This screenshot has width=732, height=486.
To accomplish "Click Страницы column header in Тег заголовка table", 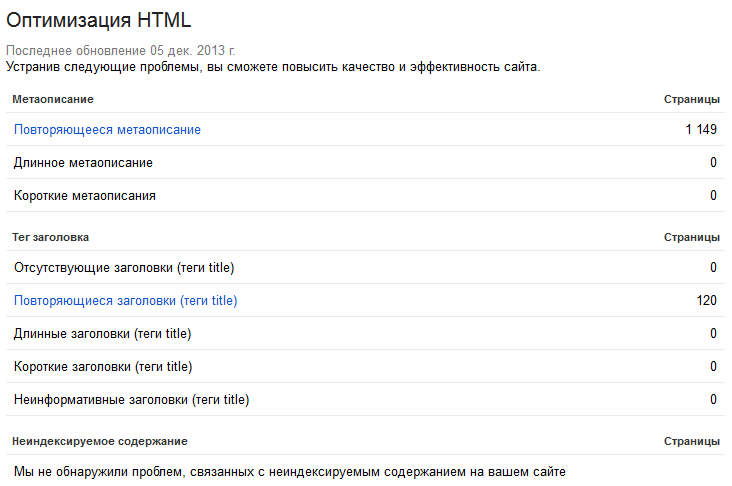I will tap(692, 237).
